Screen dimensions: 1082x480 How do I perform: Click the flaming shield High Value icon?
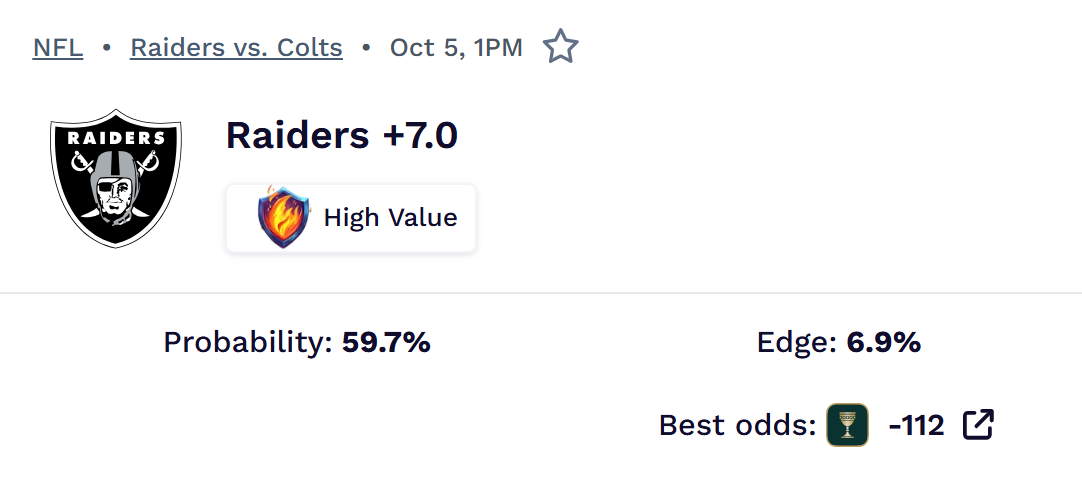[x=284, y=217]
